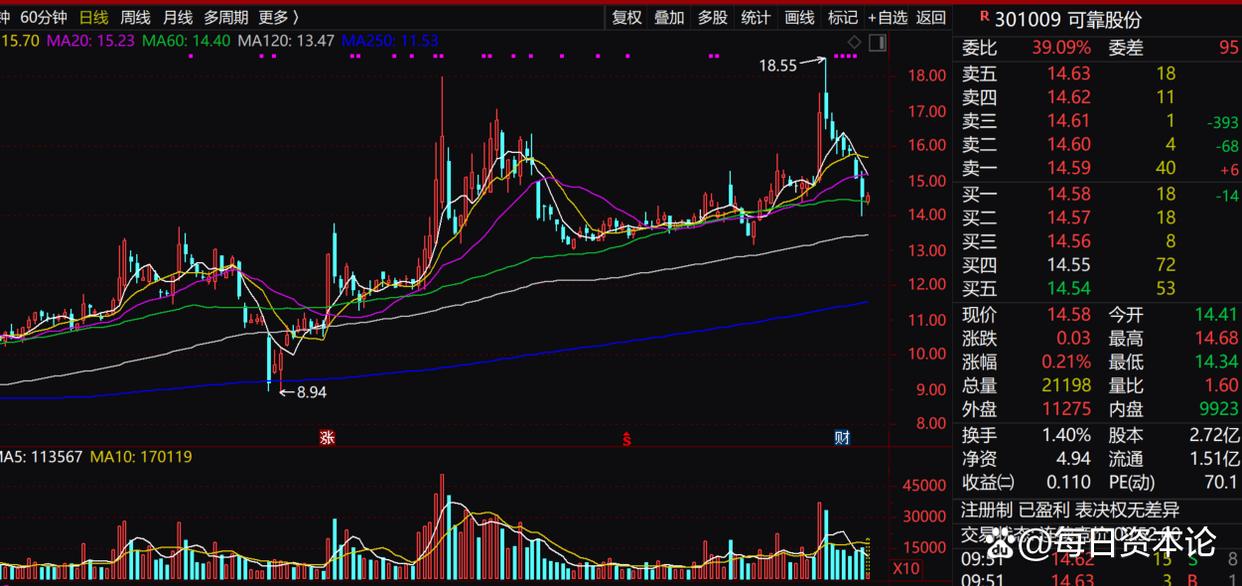Open the 涨 event marker on the timeline
1242x586 pixels.
(x=326, y=437)
